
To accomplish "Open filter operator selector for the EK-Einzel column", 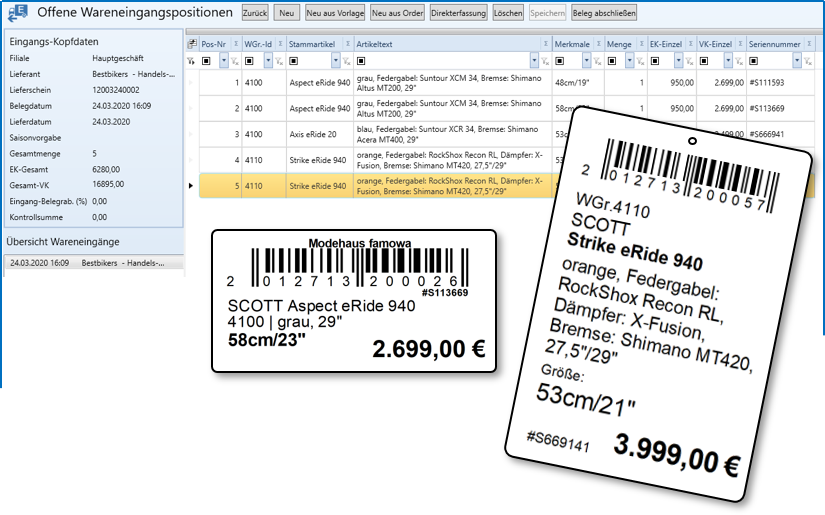I will pyautogui.click(x=655, y=62).
